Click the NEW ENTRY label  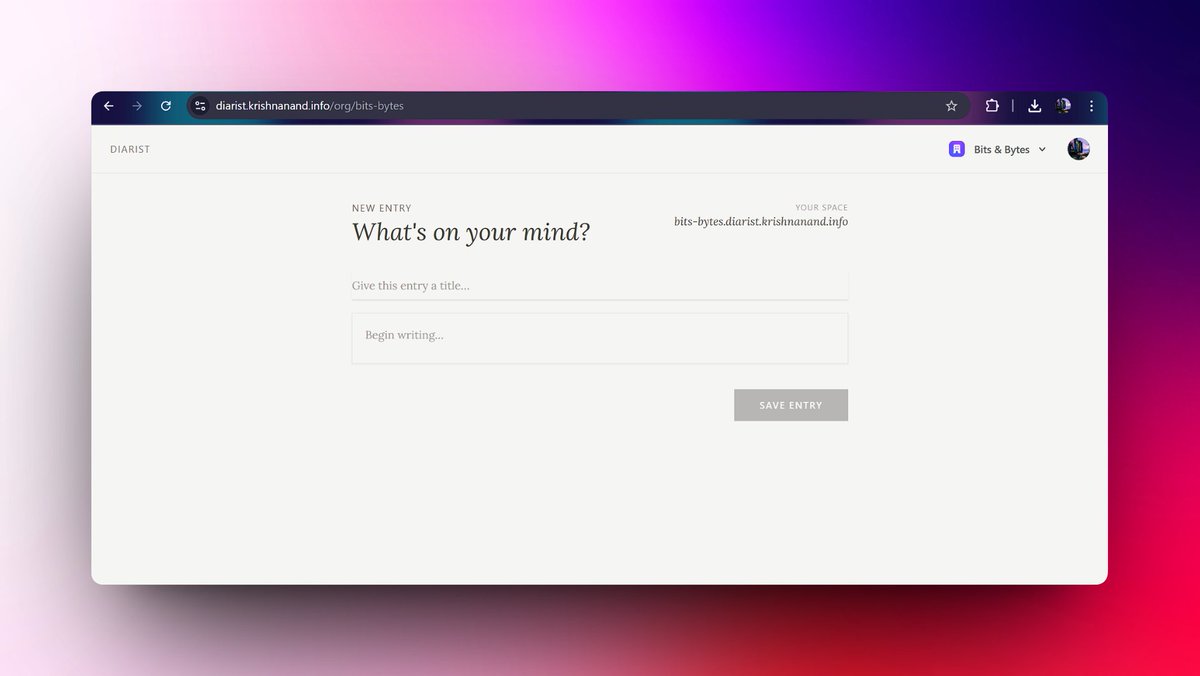tap(382, 208)
